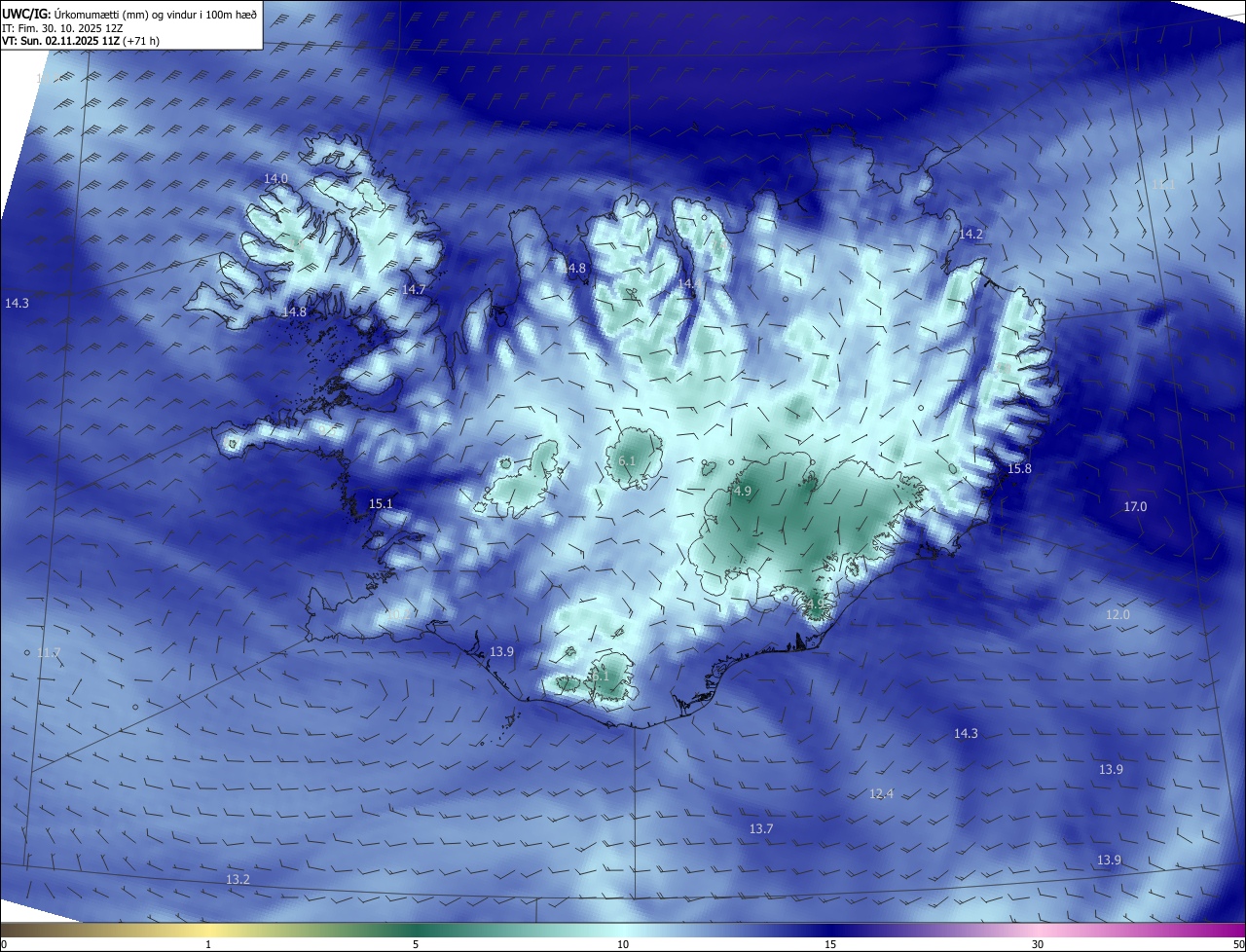Click the '10' tick on color scale
Image resolution: width=1246 pixels, height=952 pixels.
tap(623, 944)
